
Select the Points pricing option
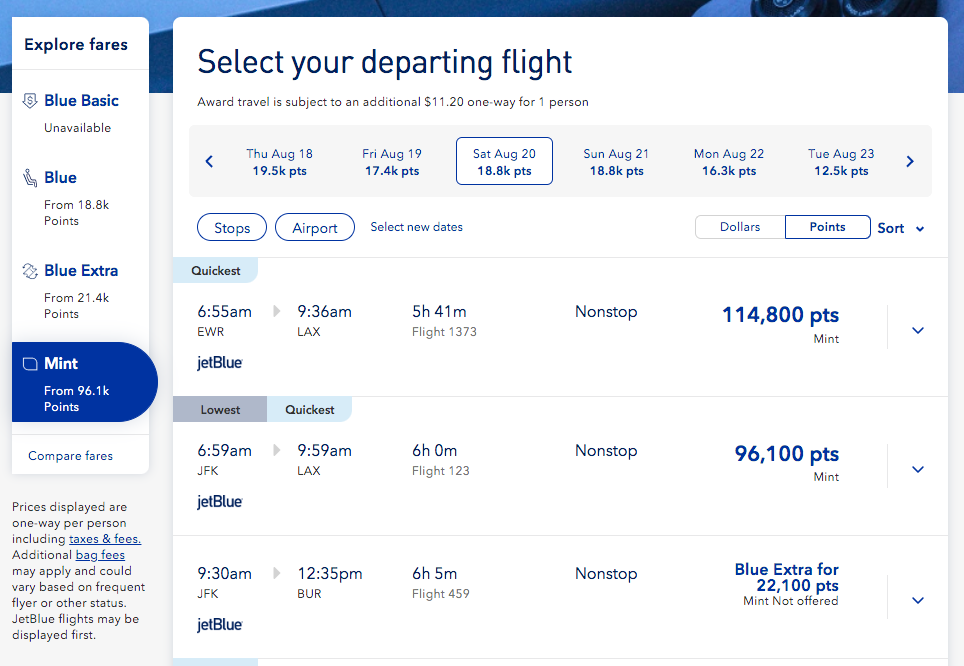tap(827, 227)
